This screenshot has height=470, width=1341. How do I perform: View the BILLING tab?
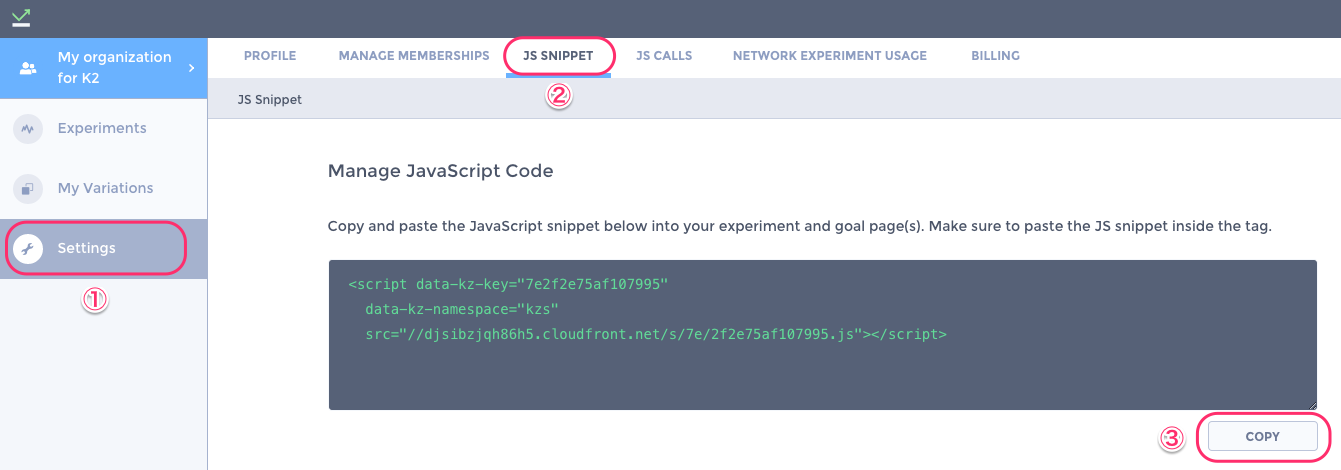click(995, 56)
